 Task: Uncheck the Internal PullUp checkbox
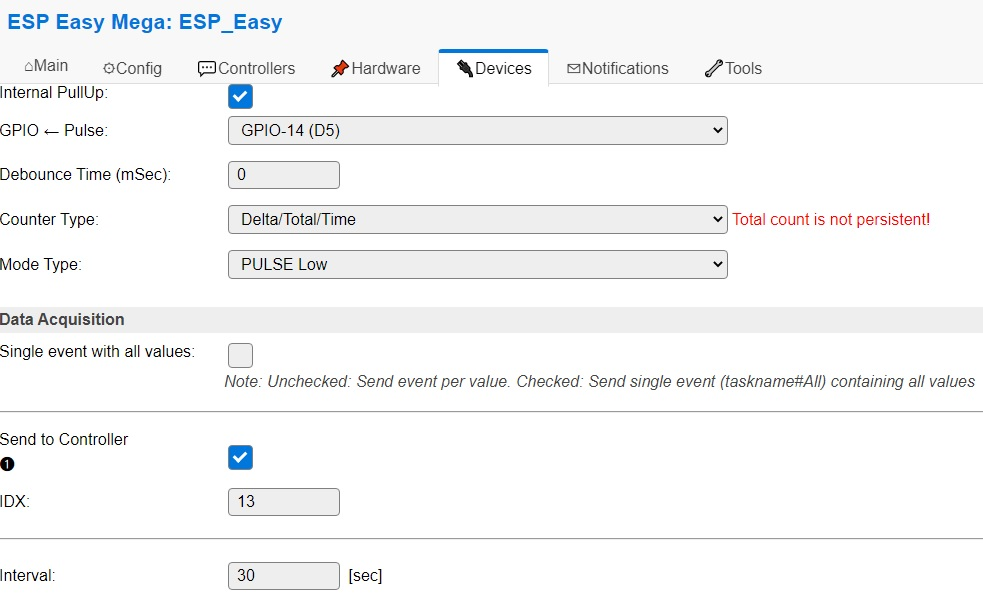coord(240,97)
